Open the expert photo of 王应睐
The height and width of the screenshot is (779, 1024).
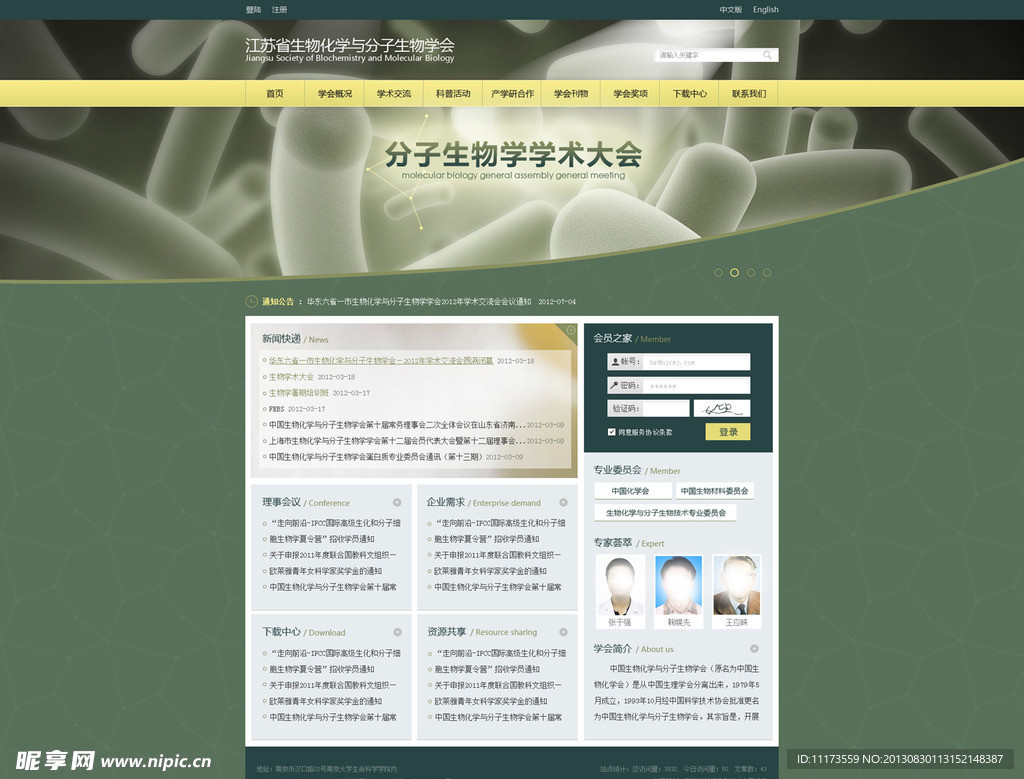pyautogui.click(x=736, y=583)
